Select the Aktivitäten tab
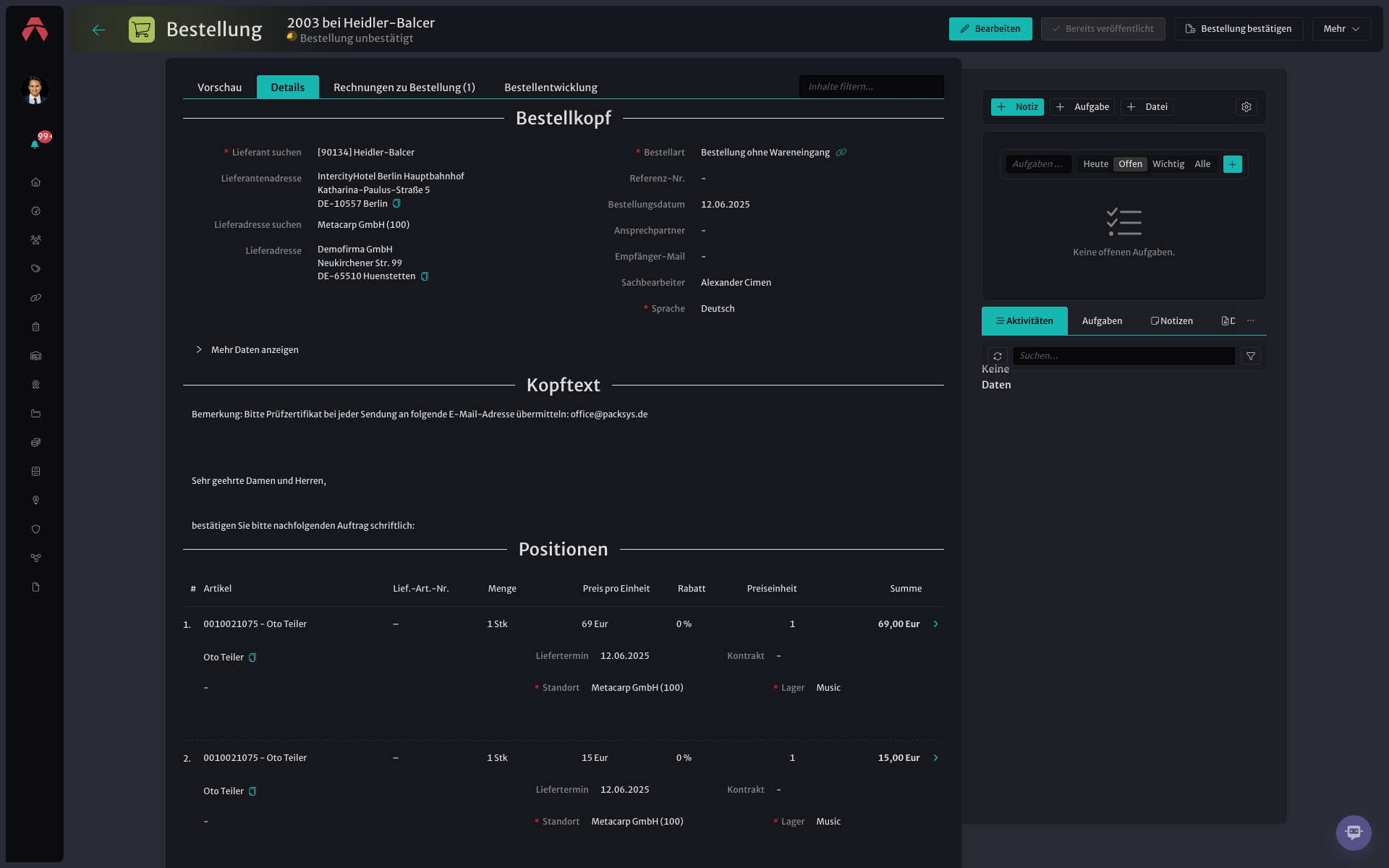Screen dimensions: 1389x868 point(1024,321)
